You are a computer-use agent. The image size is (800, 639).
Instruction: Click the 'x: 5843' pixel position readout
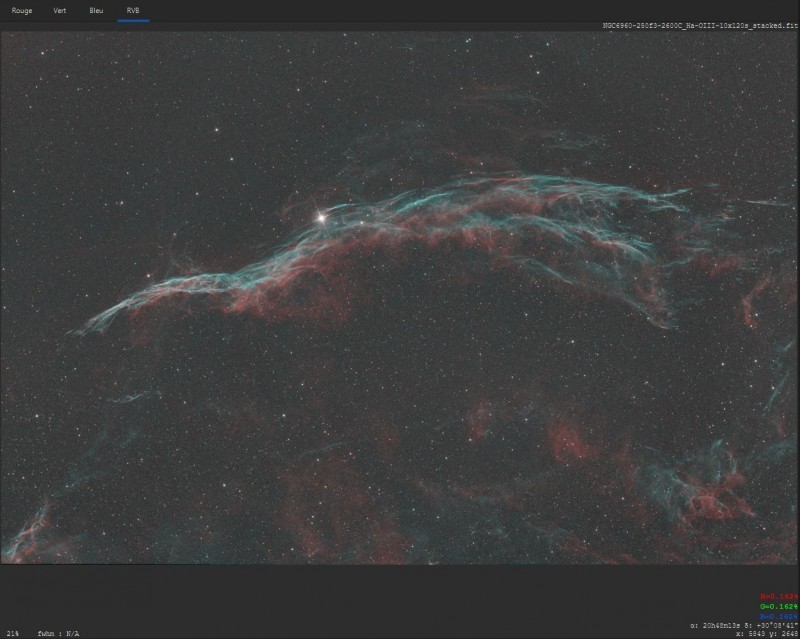(749, 634)
